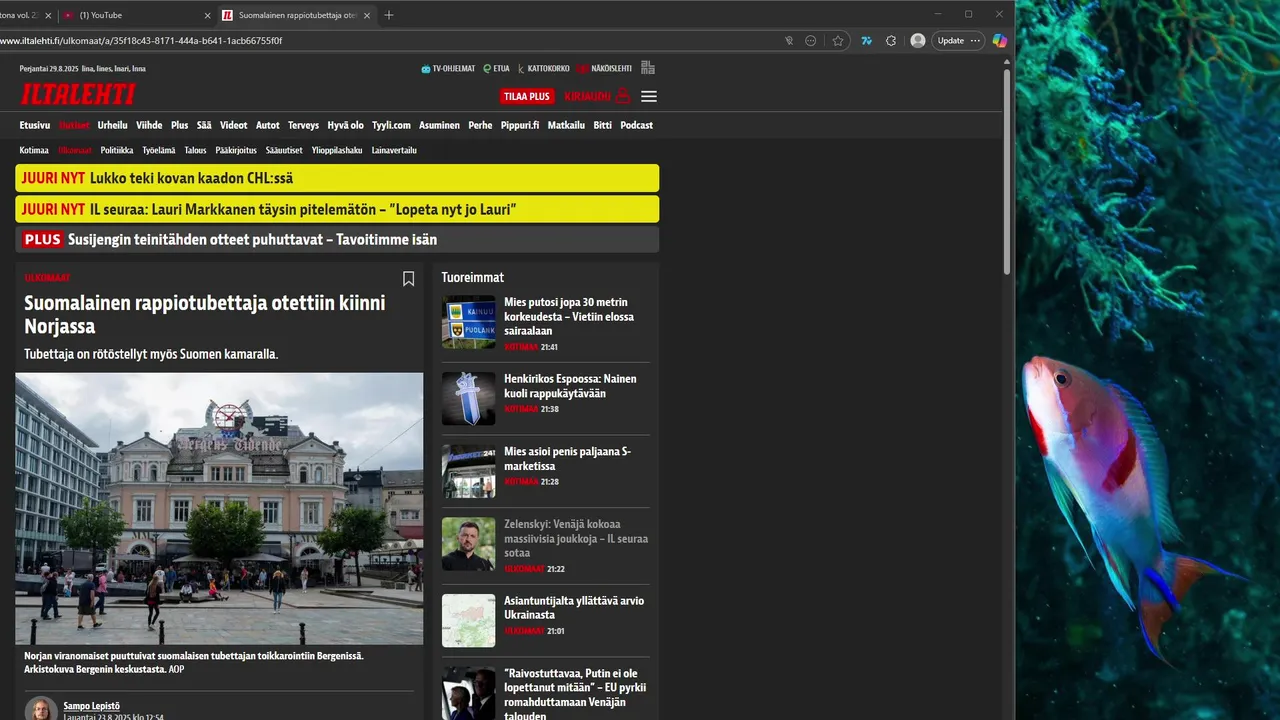Image resolution: width=1280 pixels, height=720 pixels.
Task: Select the Ylioppilashaku subsection
Action: [x=337, y=150]
